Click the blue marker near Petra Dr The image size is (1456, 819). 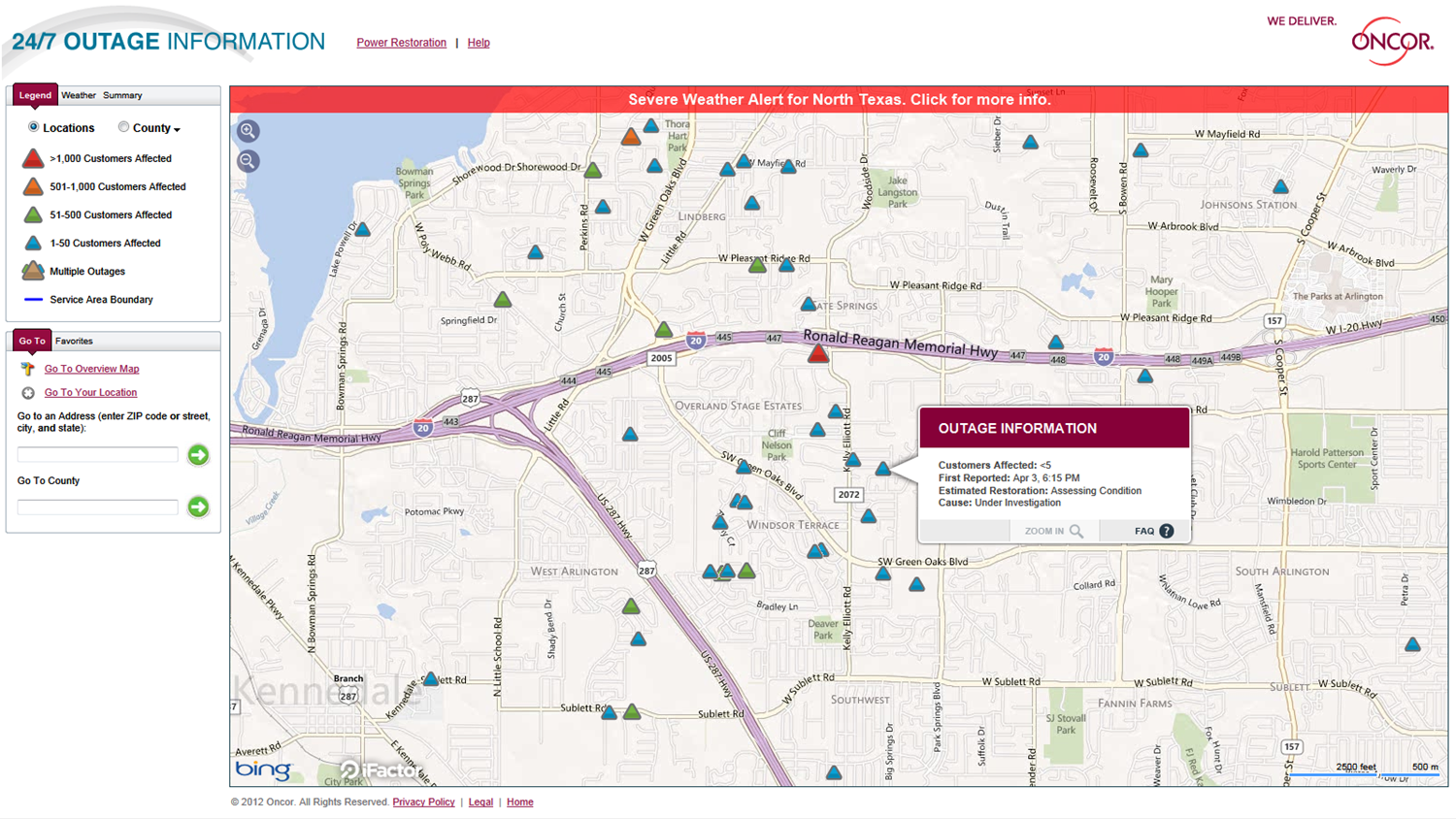coord(1412,644)
